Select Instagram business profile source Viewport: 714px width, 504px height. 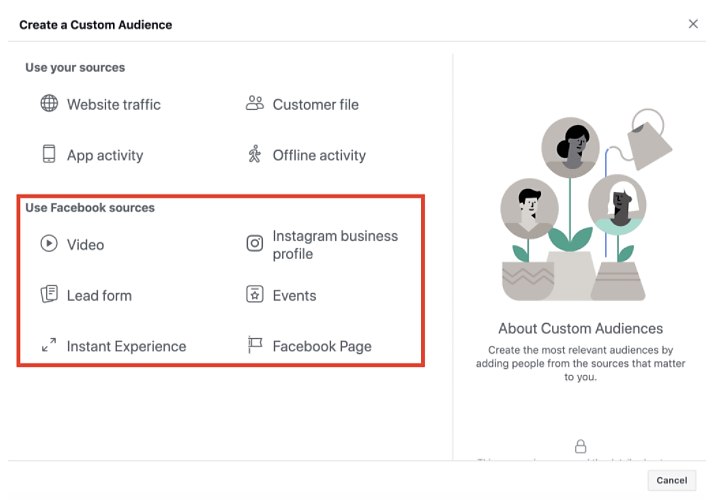coord(322,244)
